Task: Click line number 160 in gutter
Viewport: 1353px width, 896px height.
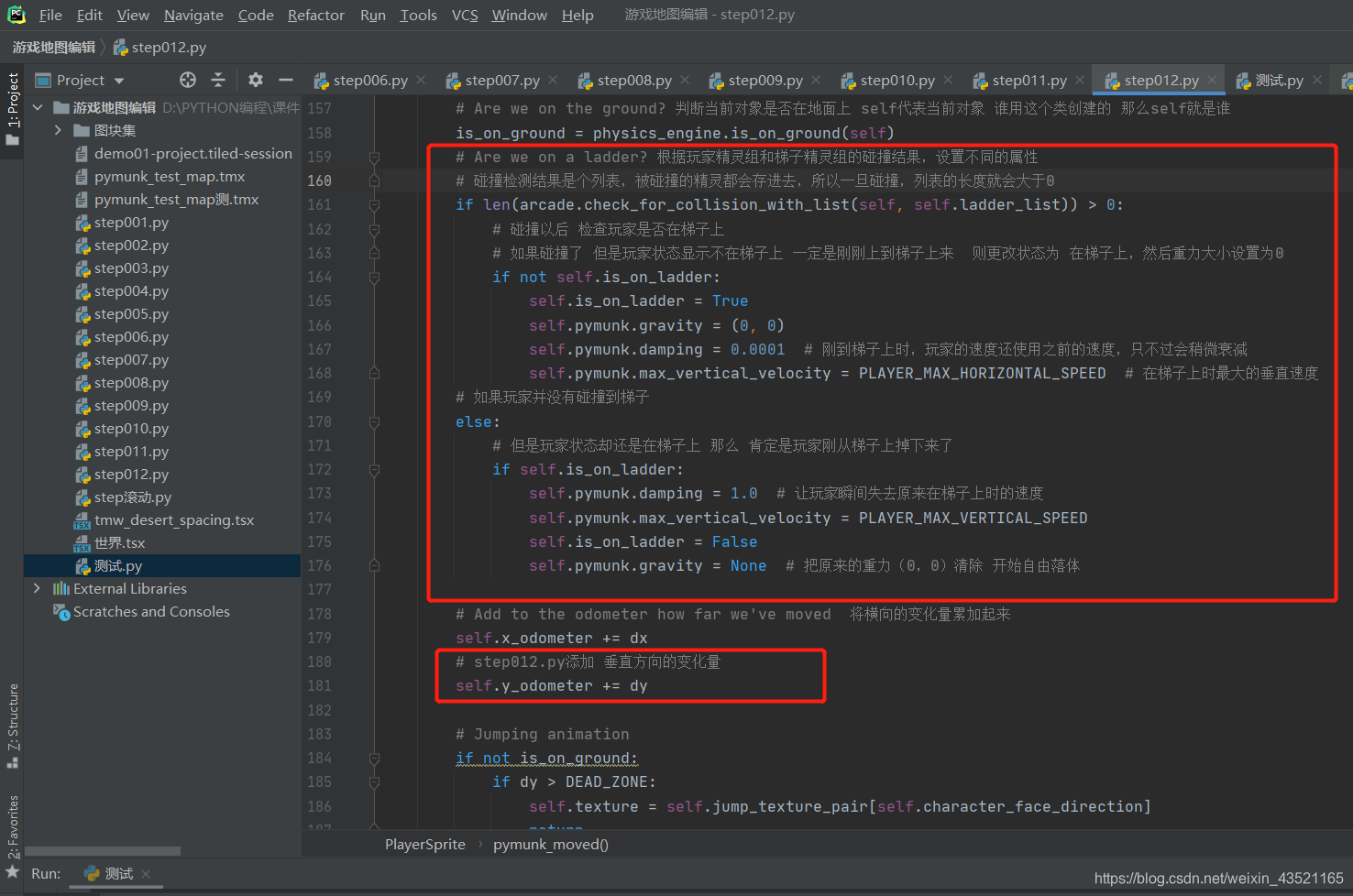Action: [319, 180]
